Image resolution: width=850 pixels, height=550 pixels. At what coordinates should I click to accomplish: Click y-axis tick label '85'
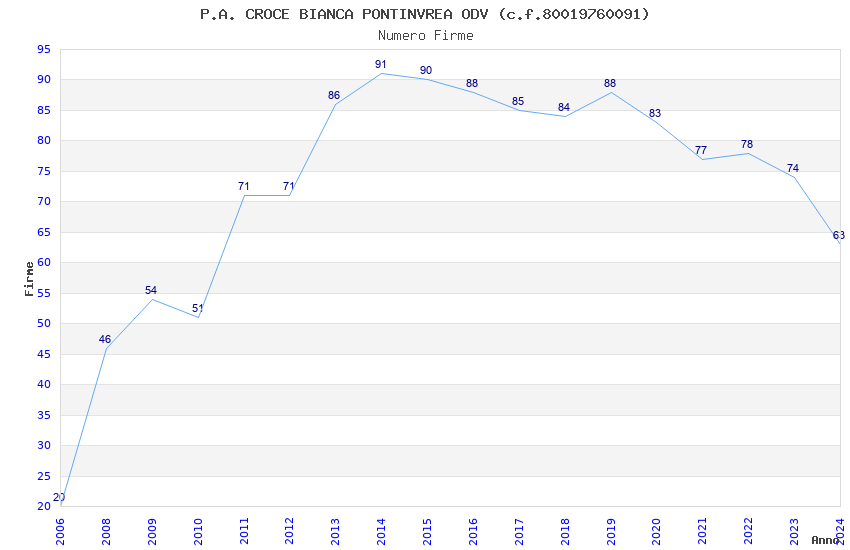coord(44,110)
